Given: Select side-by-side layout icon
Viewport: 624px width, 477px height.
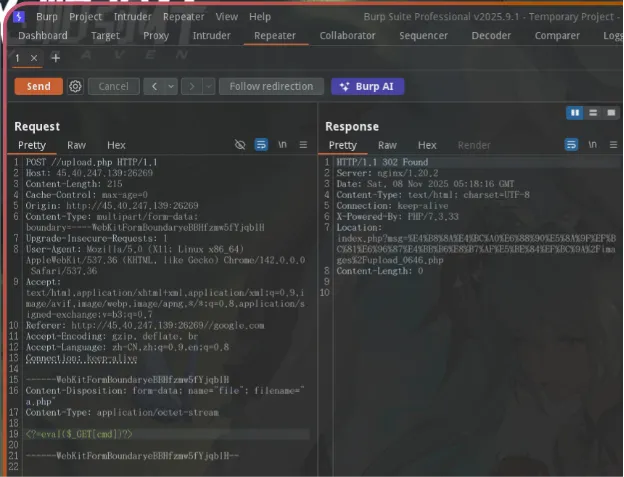Looking at the screenshot, I should click(x=575, y=113).
